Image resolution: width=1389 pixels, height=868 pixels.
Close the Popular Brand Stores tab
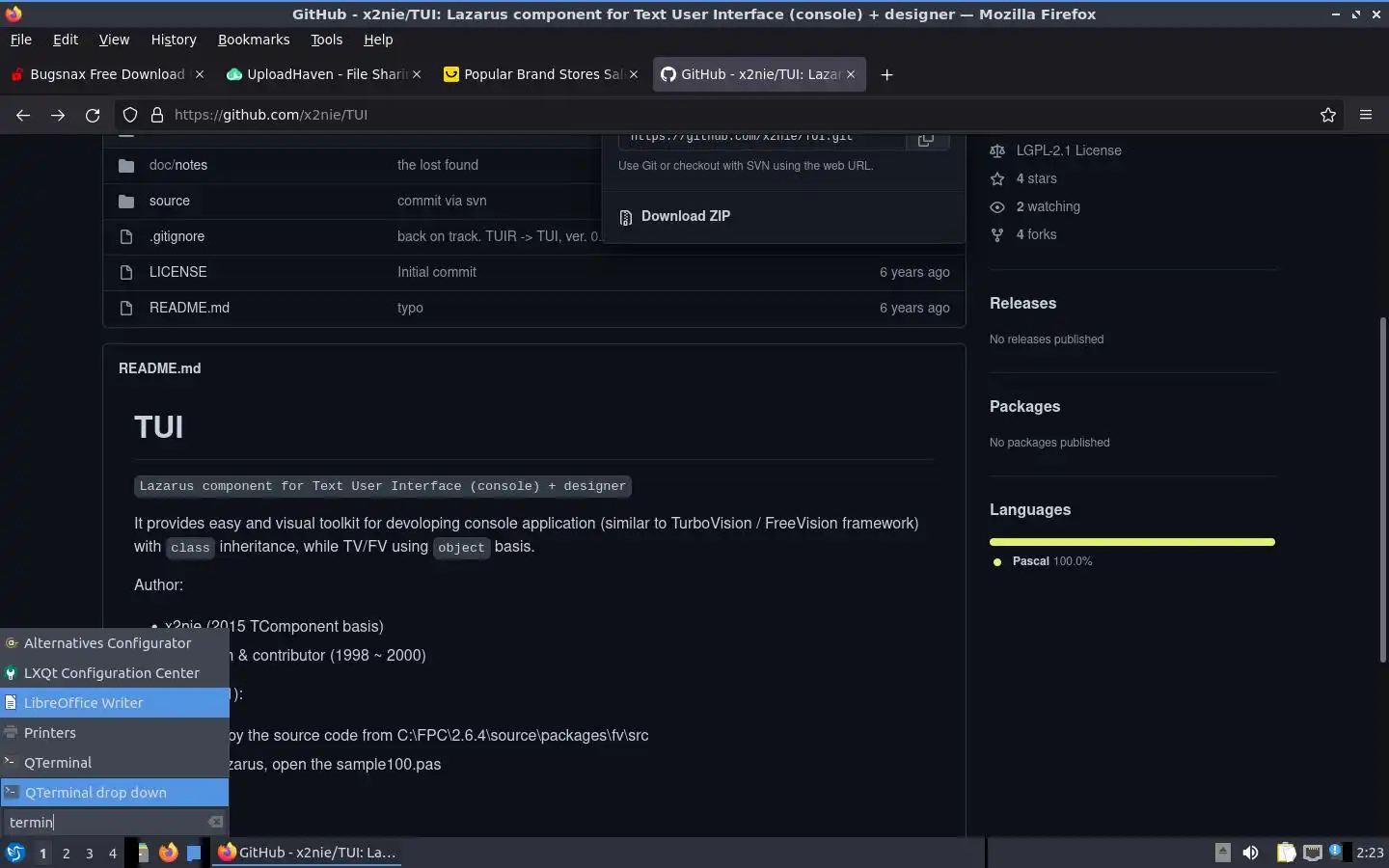[634, 74]
